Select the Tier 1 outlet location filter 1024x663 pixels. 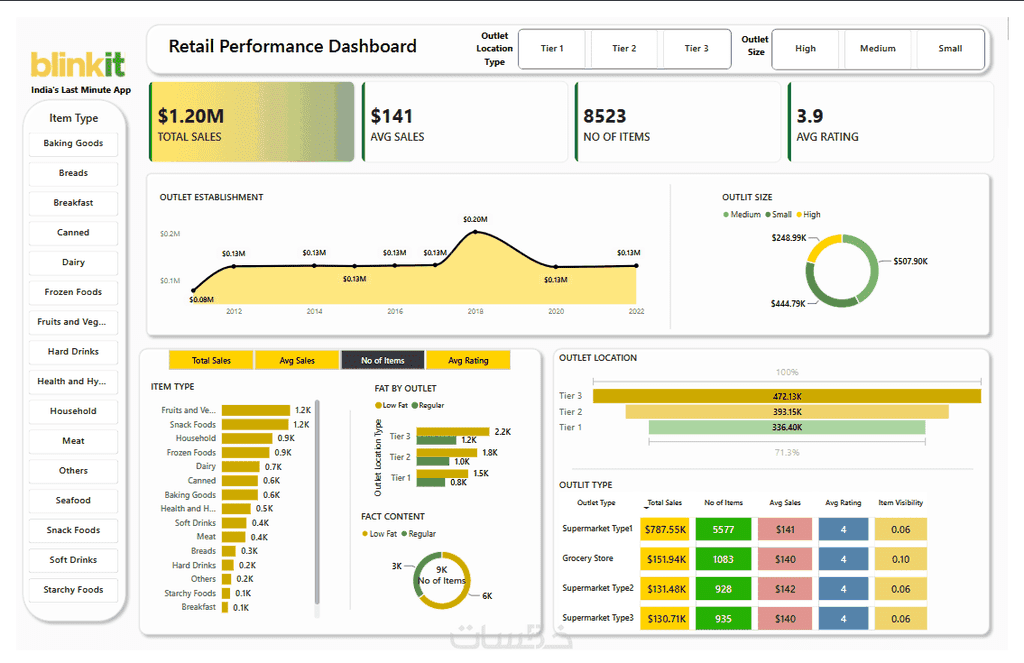(552, 48)
